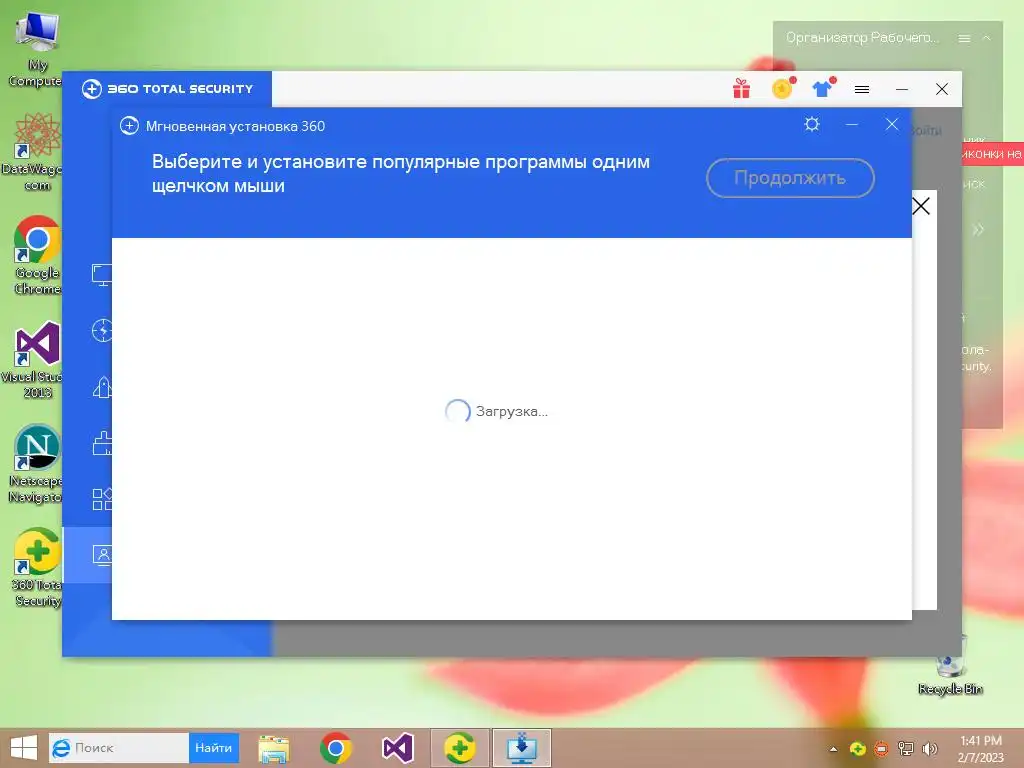Switch to 360 Total Security taskbar button
The height and width of the screenshot is (768, 1024).
460,748
